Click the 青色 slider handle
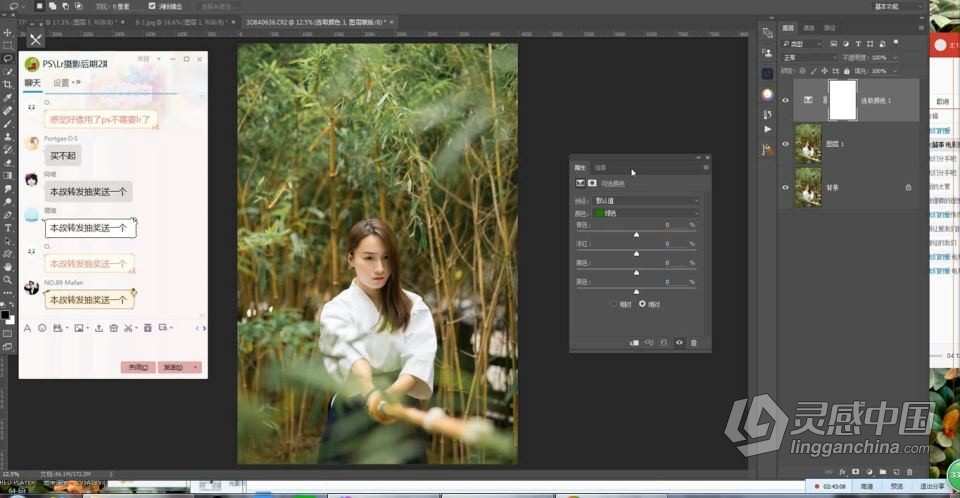 636,234
